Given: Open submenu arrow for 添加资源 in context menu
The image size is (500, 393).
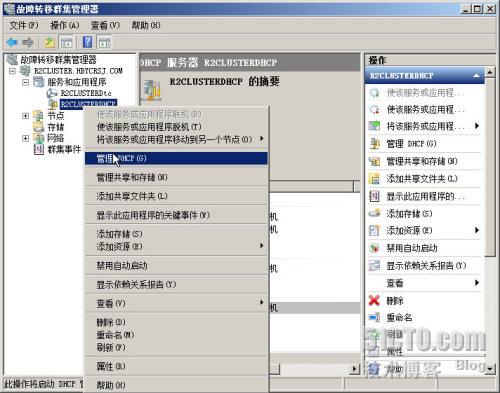Looking at the screenshot, I should (262, 246).
